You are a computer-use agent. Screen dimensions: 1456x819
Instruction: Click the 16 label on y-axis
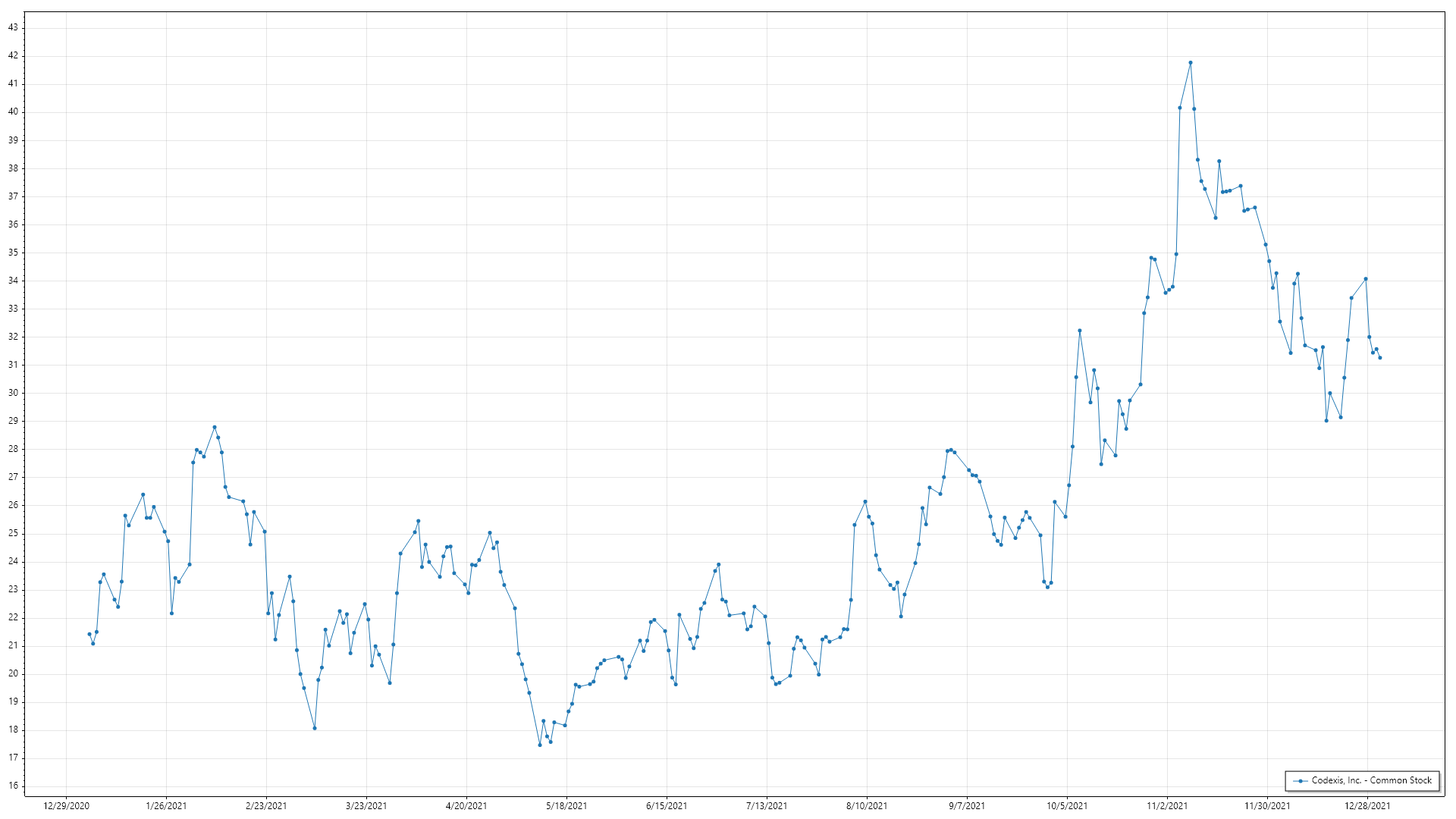click(13, 786)
